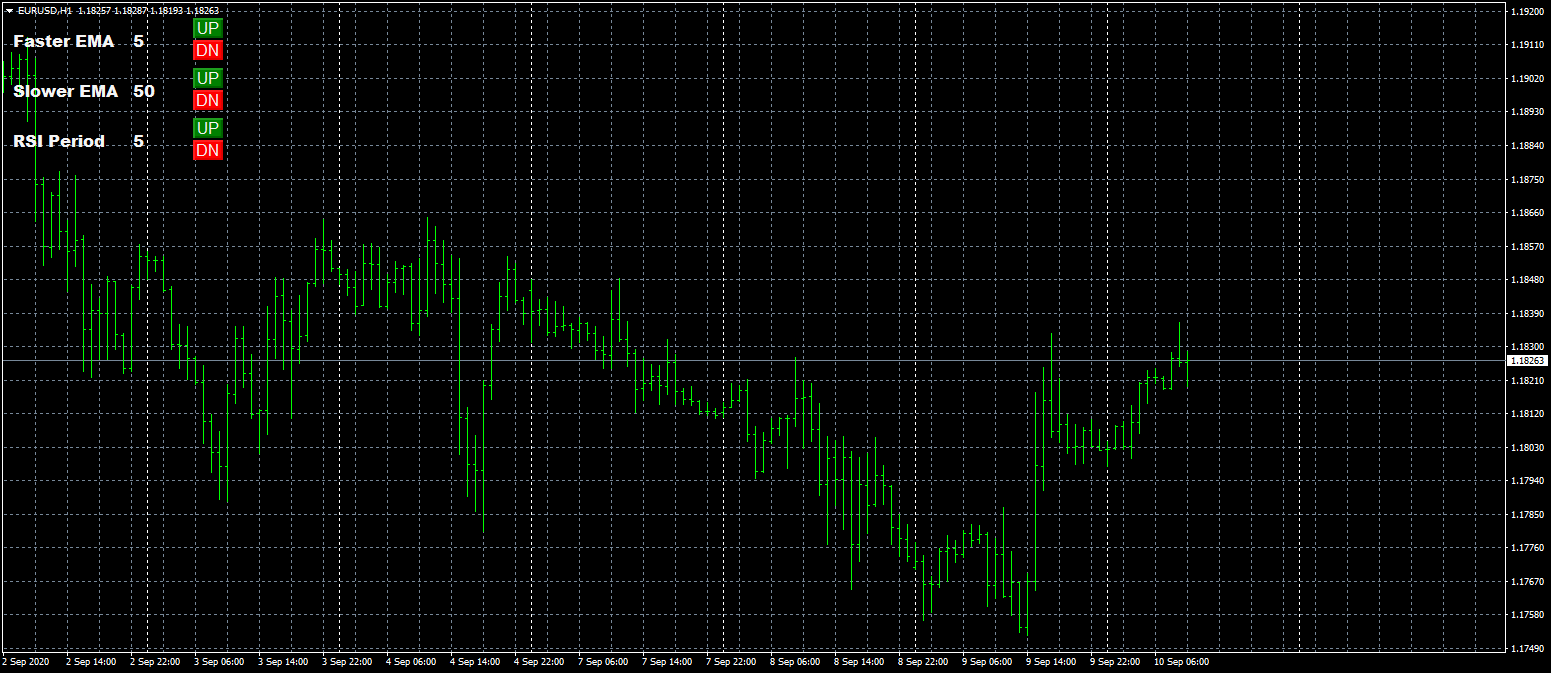Click the 1.17580 price scale label
1551x673 pixels.
(1526, 614)
